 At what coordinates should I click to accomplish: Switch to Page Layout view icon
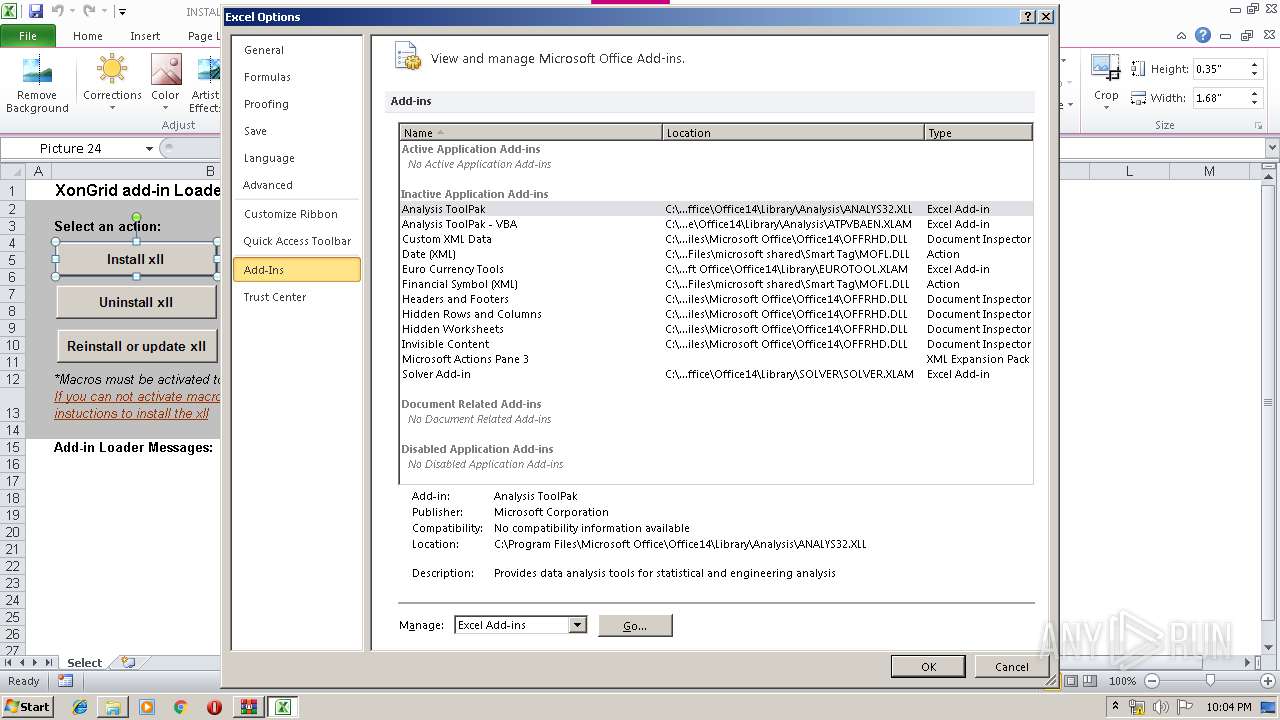point(1071,681)
